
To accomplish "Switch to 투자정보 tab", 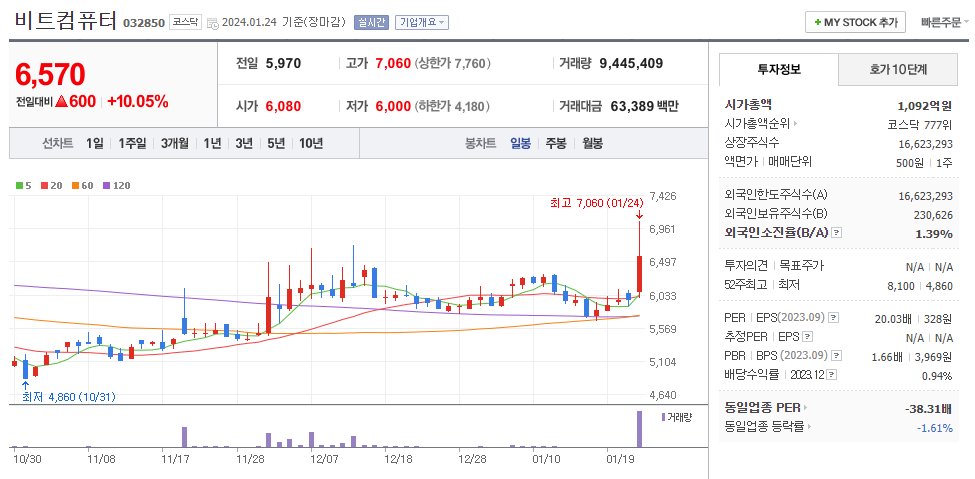I will click(x=779, y=70).
